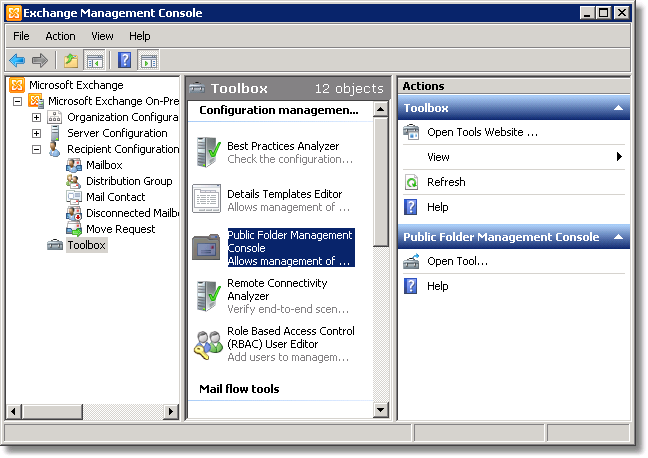Select the Mail Contact tree item
This screenshot has width=648, height=458.
click(115, 197)
